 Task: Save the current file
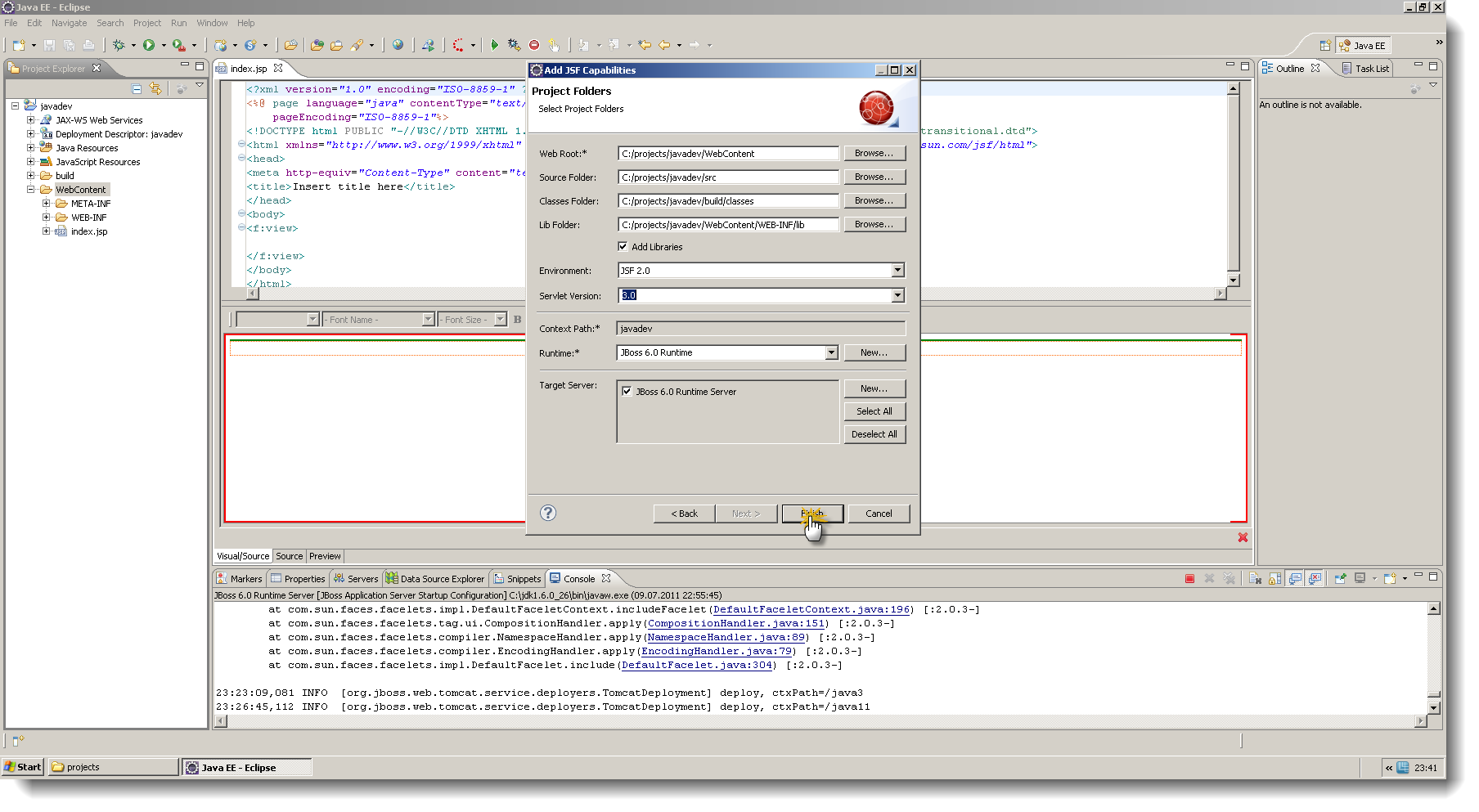[x=49, y=45]
